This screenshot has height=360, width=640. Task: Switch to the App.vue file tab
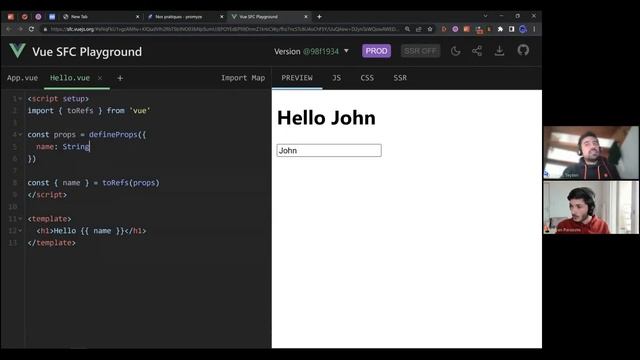tap(22, 78)
